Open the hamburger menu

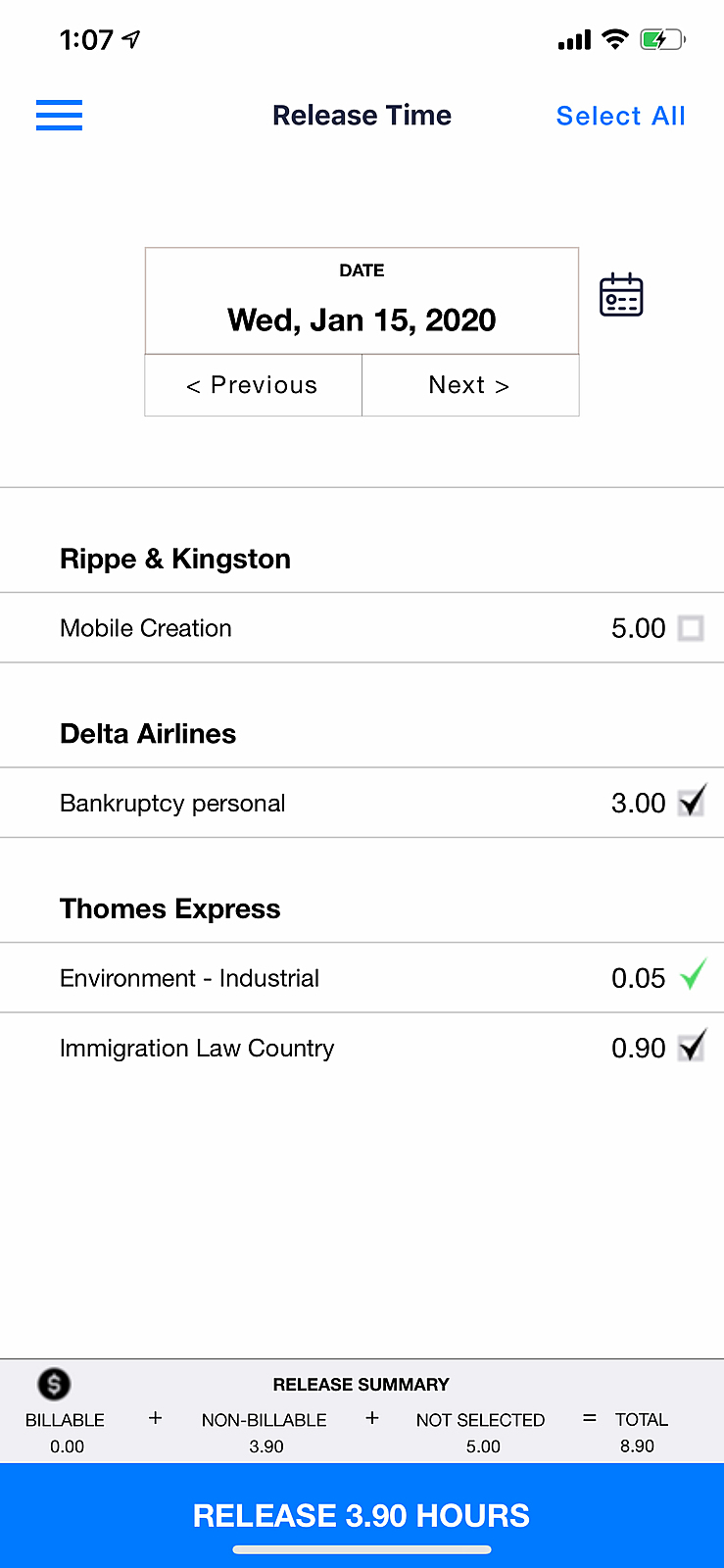(59, 116)
